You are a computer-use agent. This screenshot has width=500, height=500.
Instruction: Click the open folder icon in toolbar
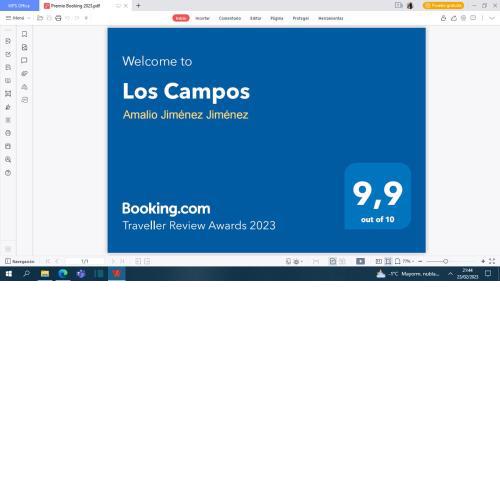[x=40, y=18]
